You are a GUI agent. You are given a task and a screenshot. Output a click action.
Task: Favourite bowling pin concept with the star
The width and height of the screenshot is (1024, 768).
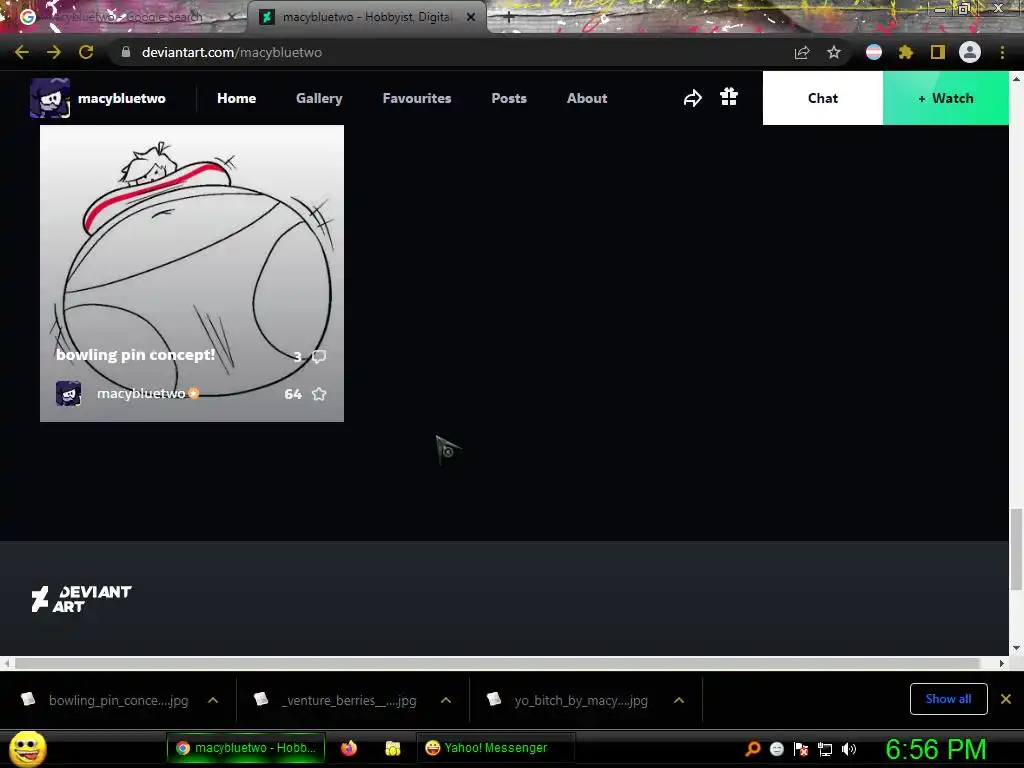tap(319, 394)
